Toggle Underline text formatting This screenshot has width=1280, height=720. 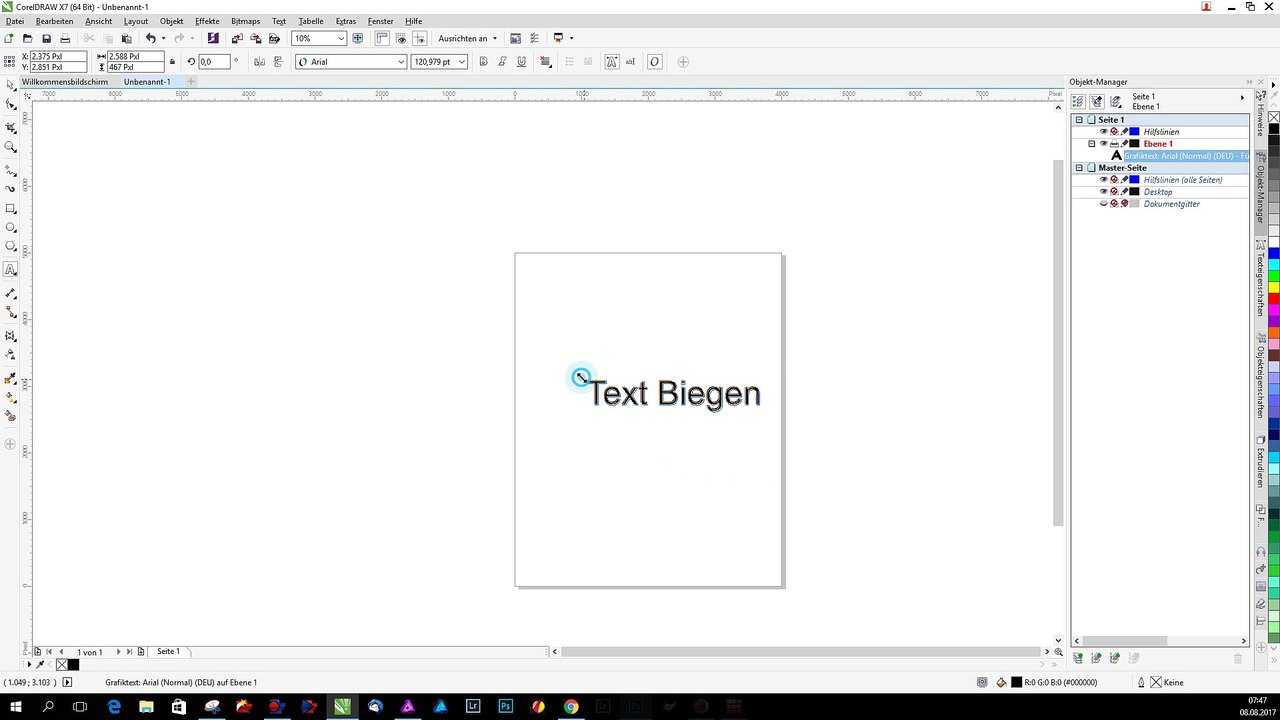522,62
